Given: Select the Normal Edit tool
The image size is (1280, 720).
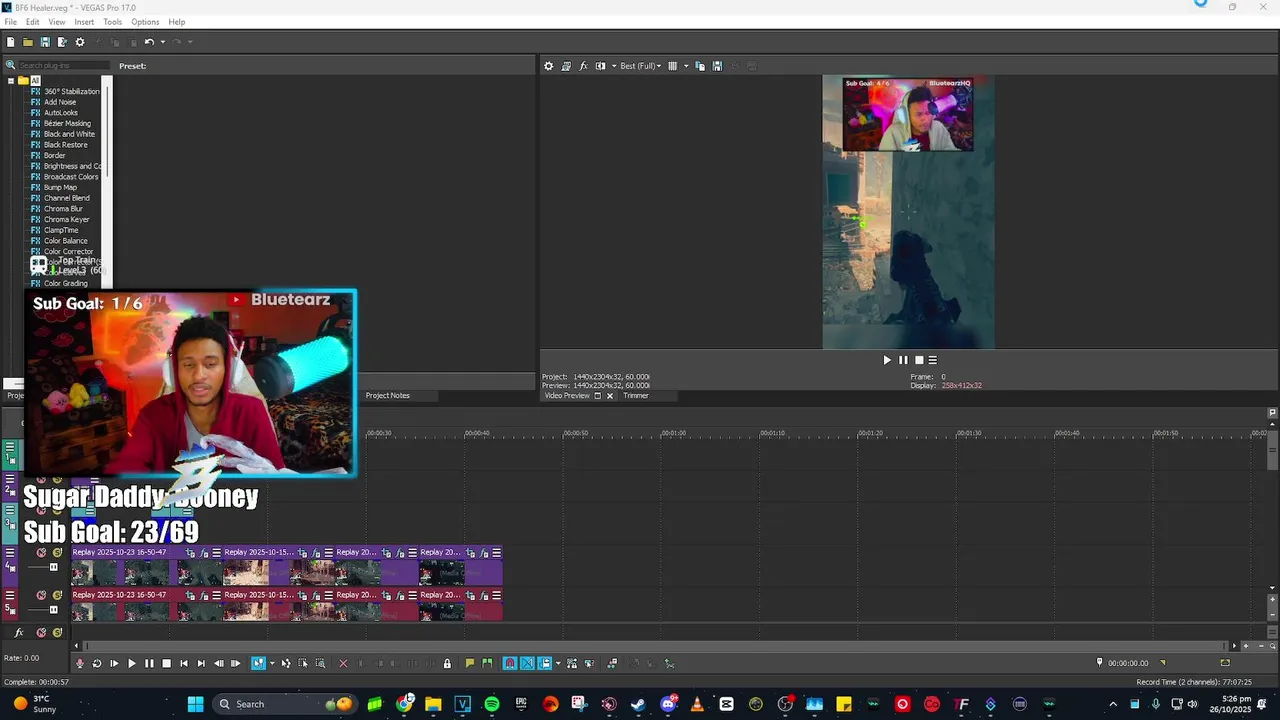Looking at the screenshot, I should 258,663.
